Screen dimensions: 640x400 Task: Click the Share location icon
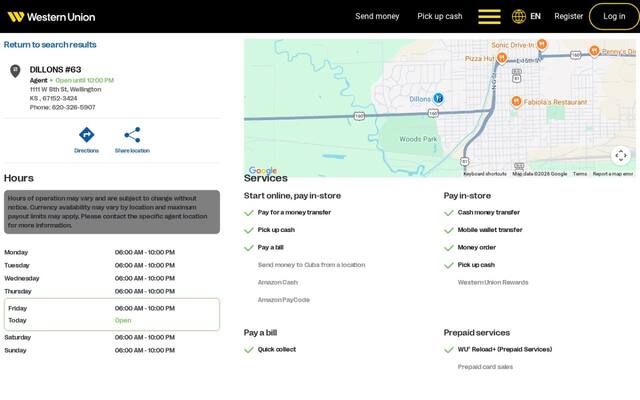coord(132,135)
